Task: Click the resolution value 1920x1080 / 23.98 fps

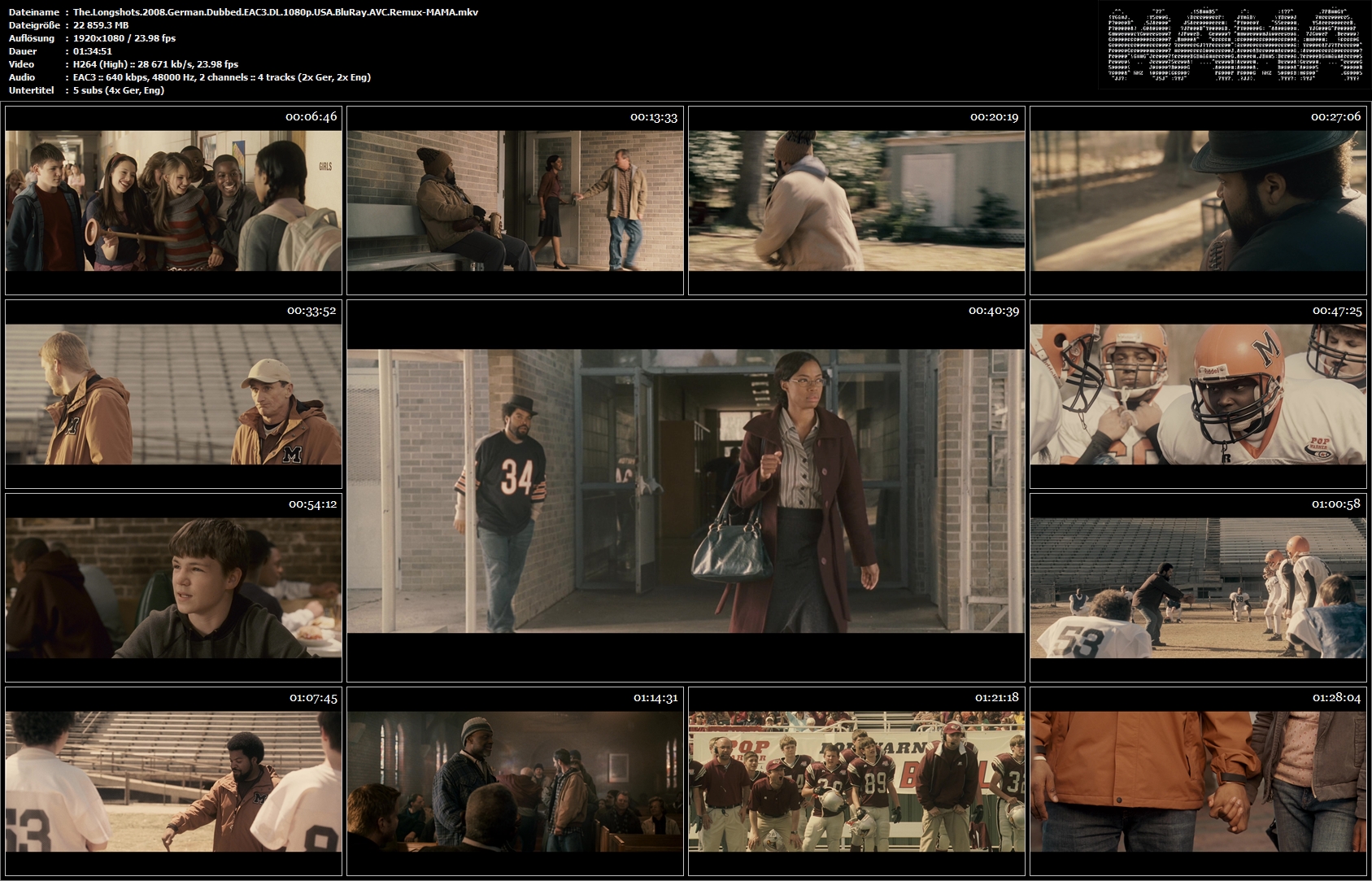Action: click(x=124, y=38)
